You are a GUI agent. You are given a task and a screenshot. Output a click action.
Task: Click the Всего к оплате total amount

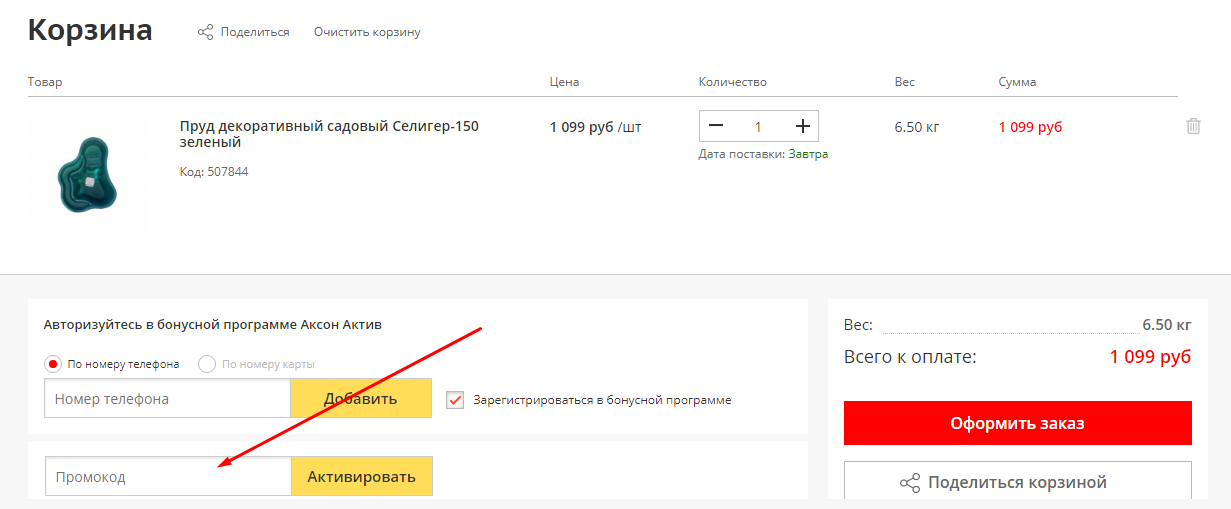click(1150, 357)
